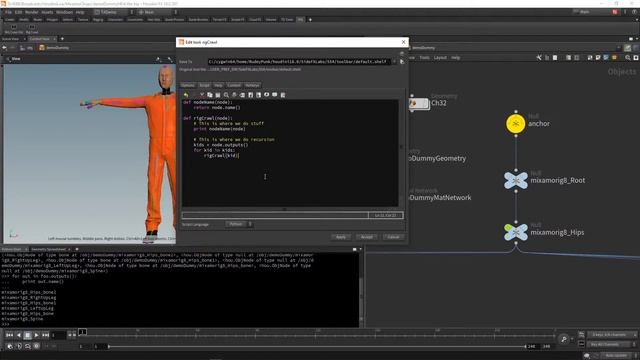Jump to last frame in playbar
640x360 pixels.
coord(45,335)
